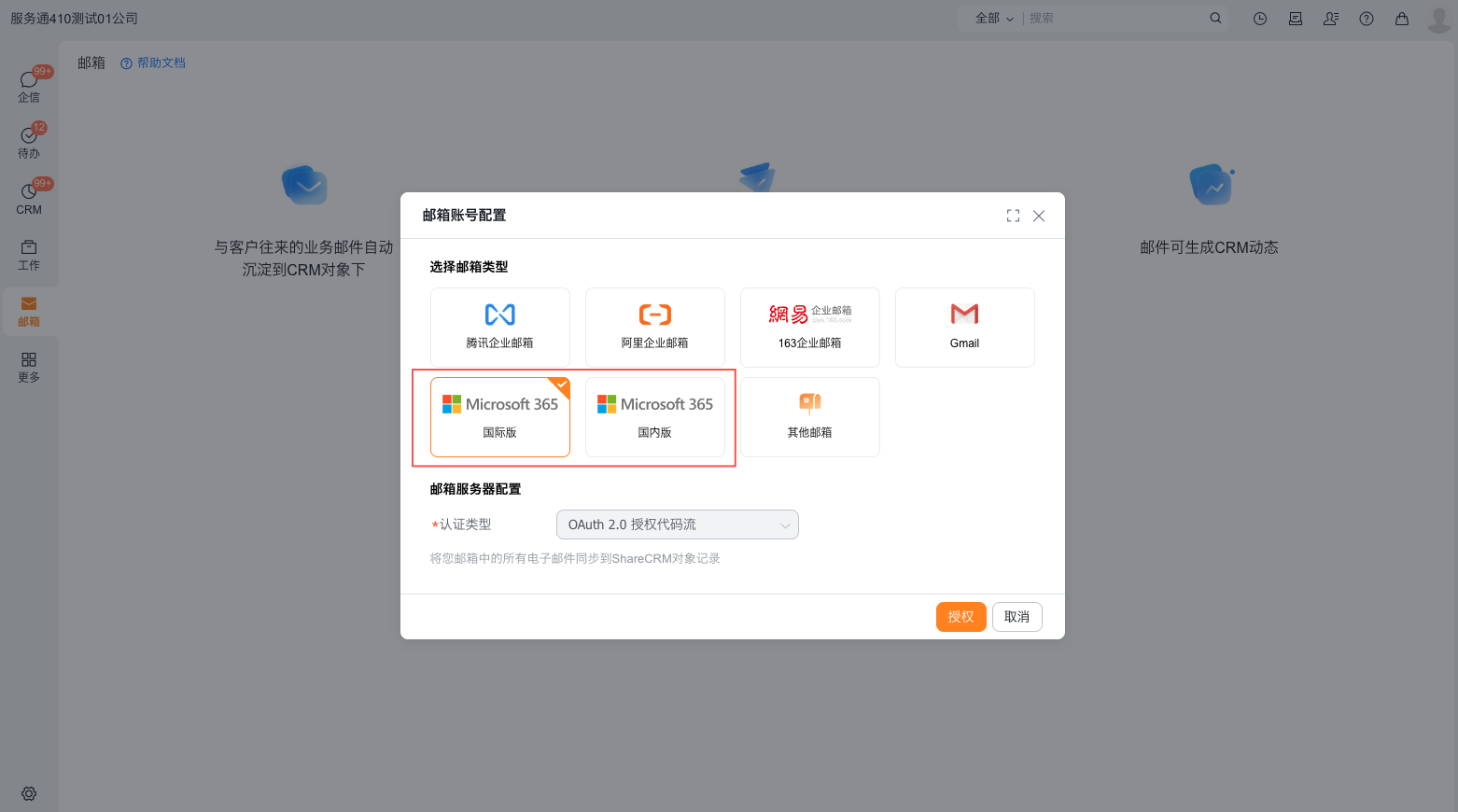Open 工作 section in sidebar
This screenshot has height=812, width=1458.
coord(29,254)
